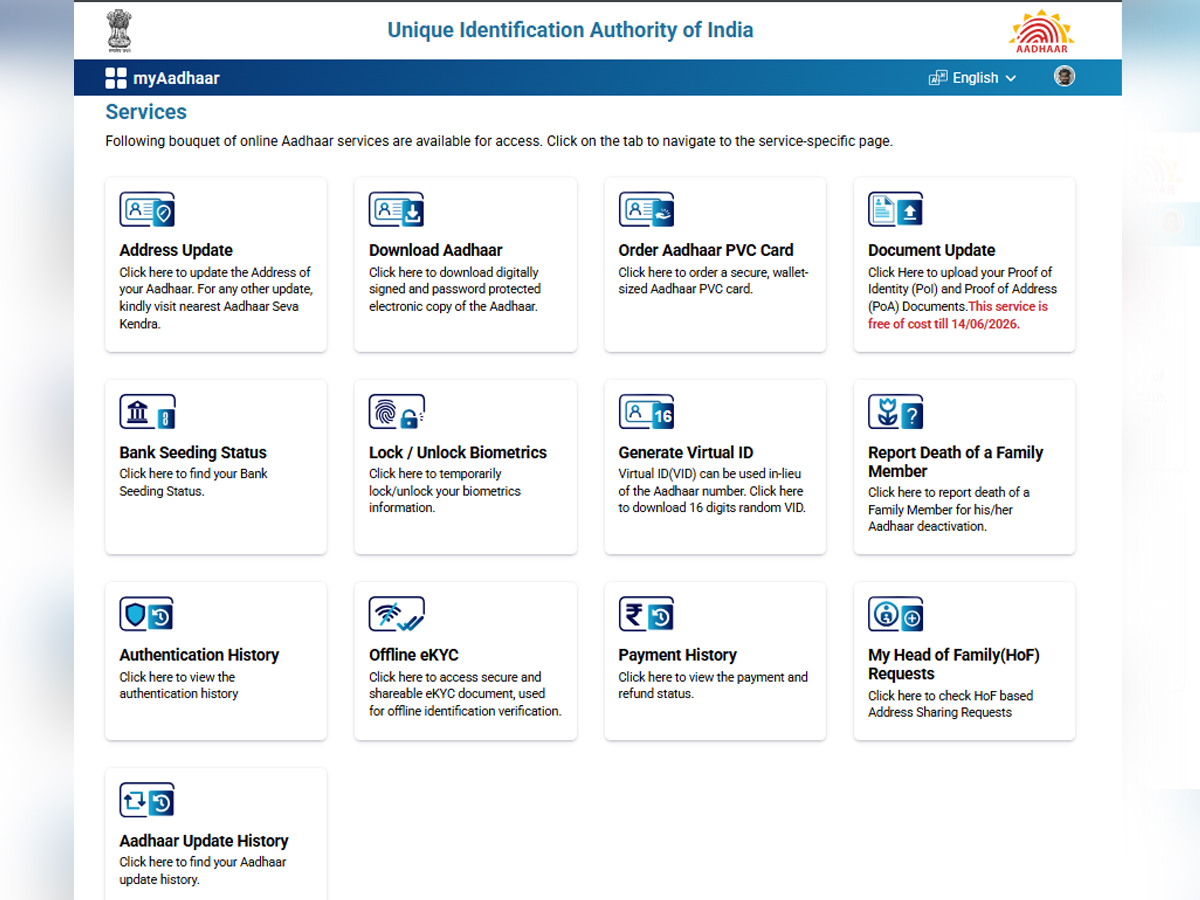This screenshot has height=900, width=1200.
Task: Open the Payment History service link
Action: coord(677,655)
